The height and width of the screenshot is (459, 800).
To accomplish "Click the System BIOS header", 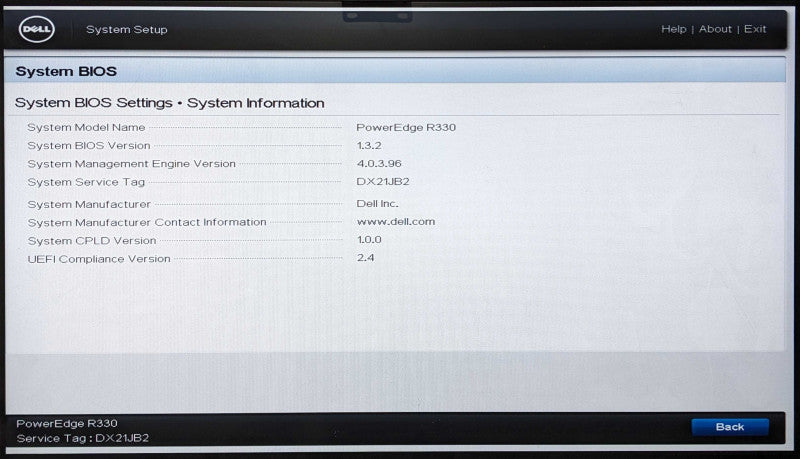I will click(66, 71).
